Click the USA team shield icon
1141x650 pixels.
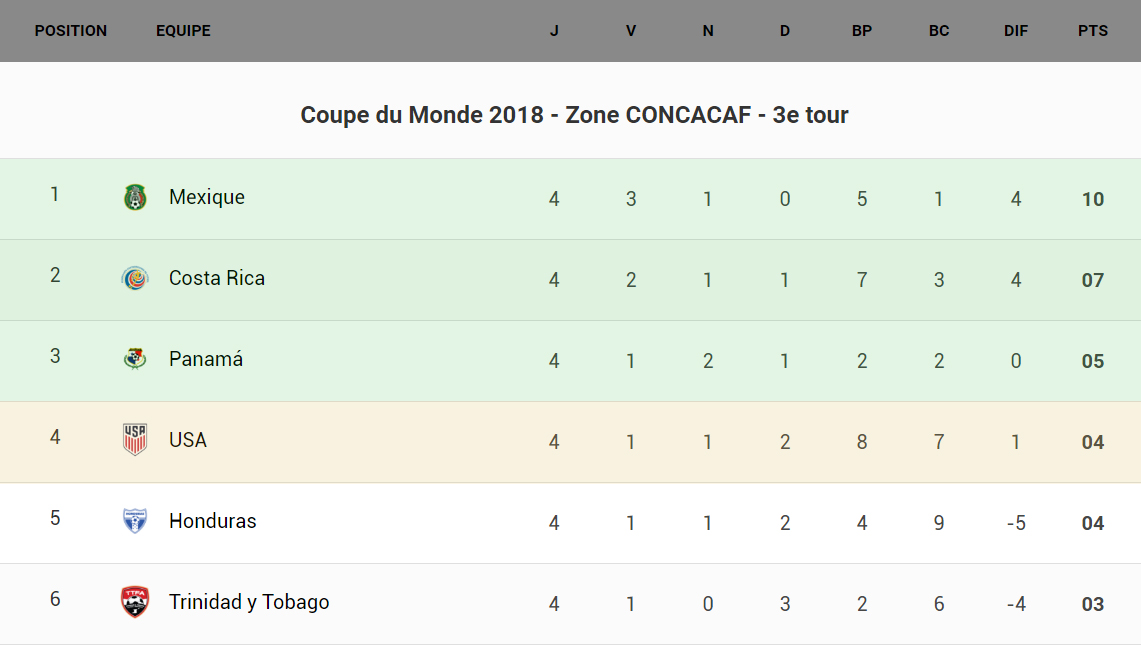point(135,440)
